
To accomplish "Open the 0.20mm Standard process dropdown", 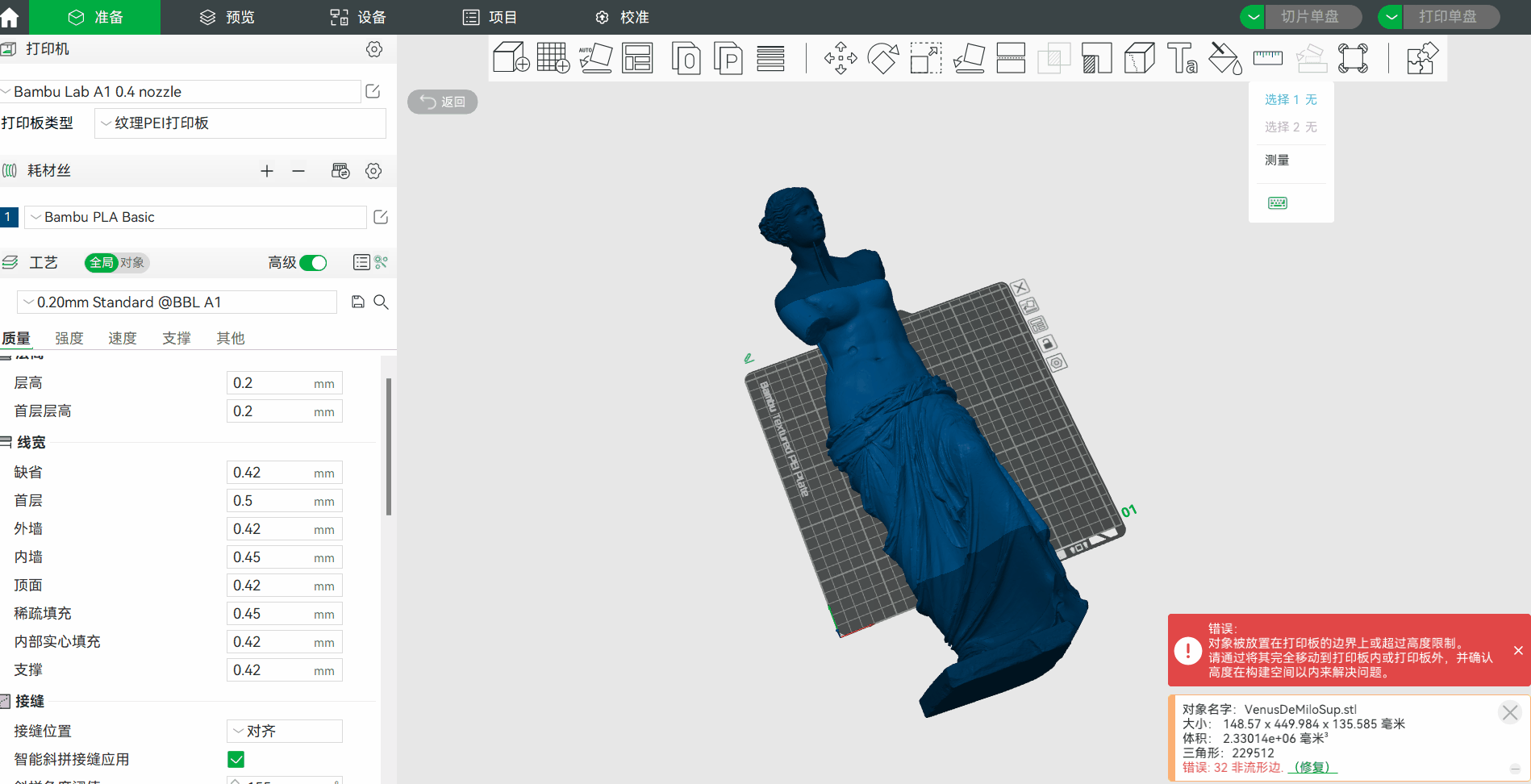I will pos(177,302).
